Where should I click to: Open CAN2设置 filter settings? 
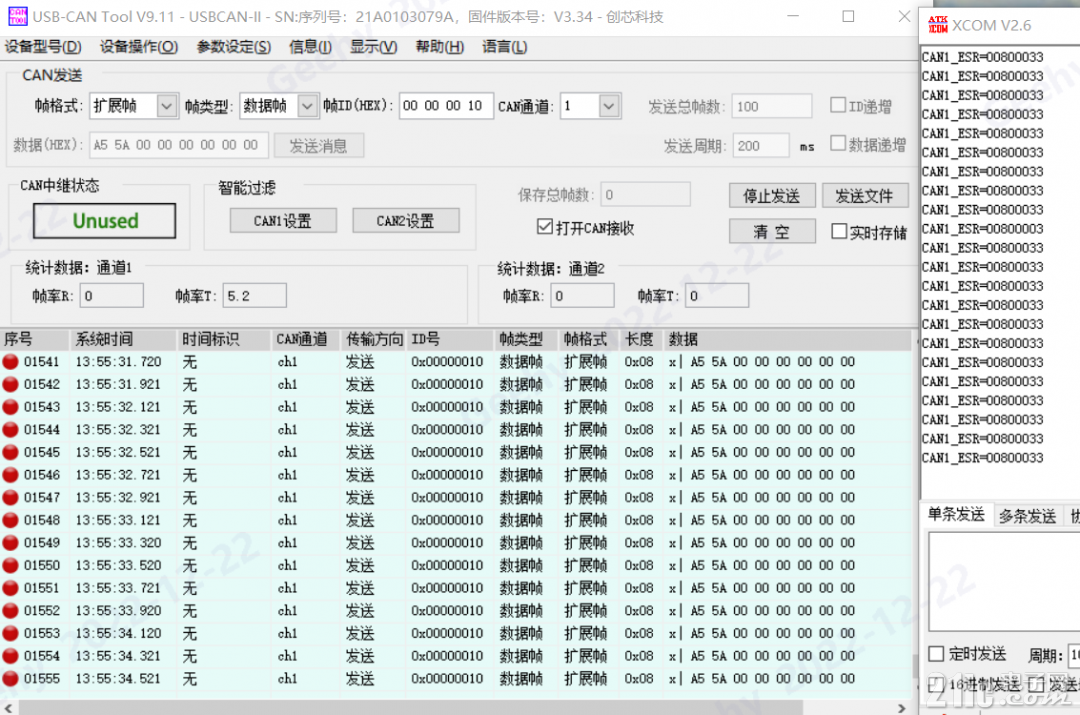(406, 221)
